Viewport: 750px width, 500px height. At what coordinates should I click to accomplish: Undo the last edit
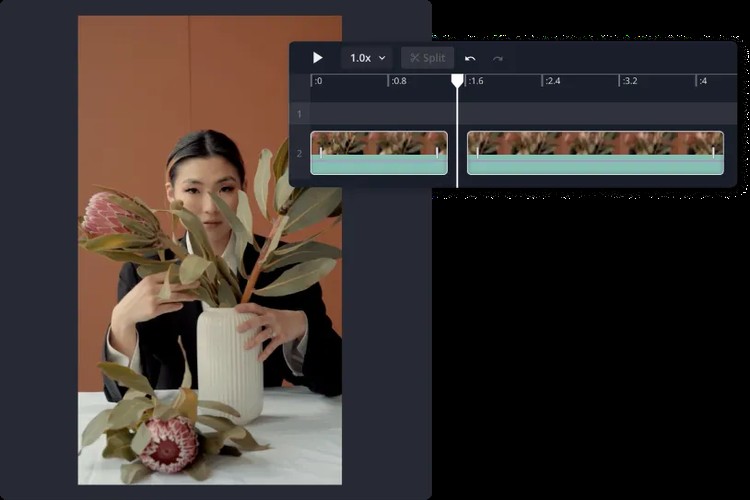click(x=470, y=58)
